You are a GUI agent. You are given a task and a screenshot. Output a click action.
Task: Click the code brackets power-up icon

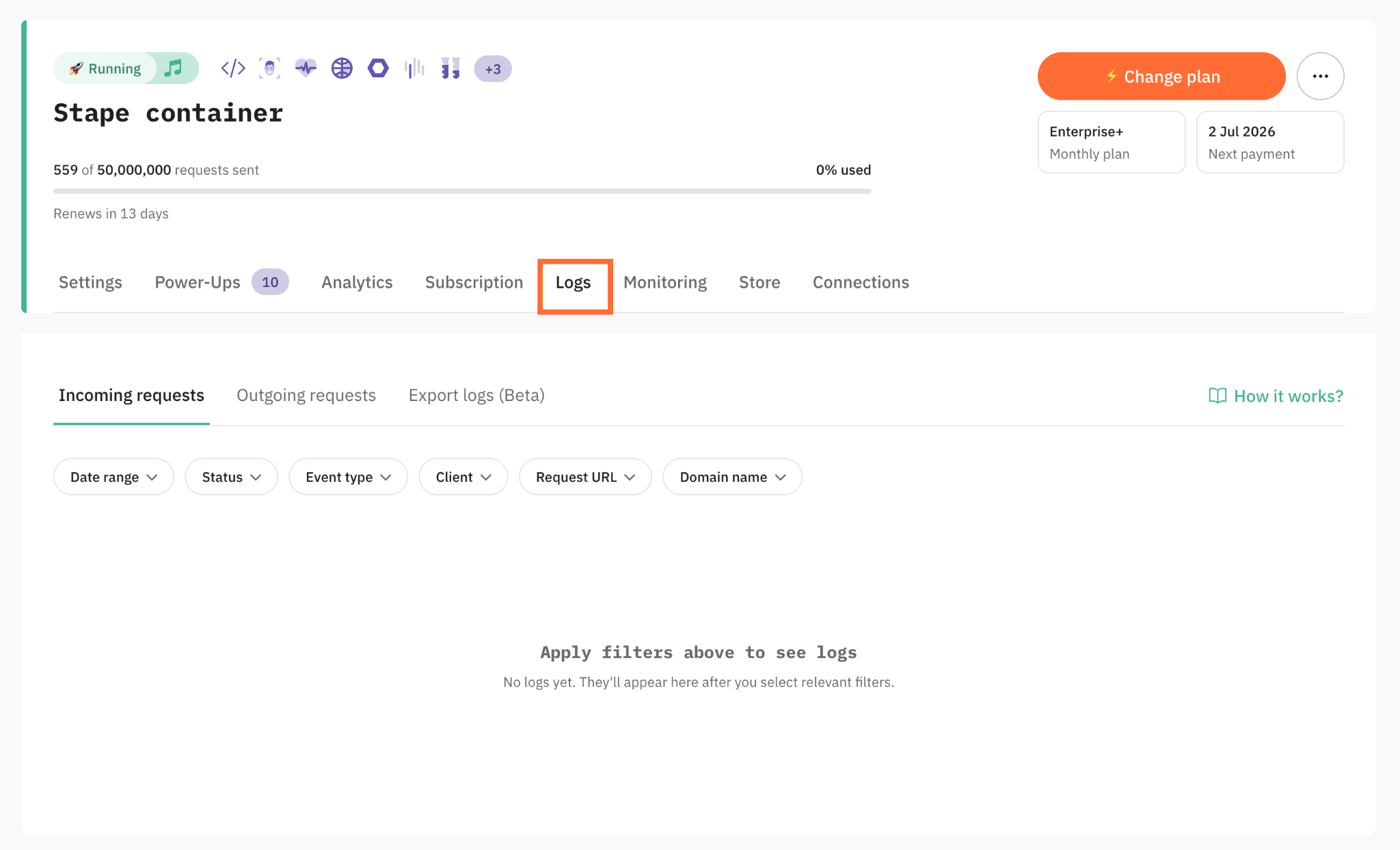[233, 68]
